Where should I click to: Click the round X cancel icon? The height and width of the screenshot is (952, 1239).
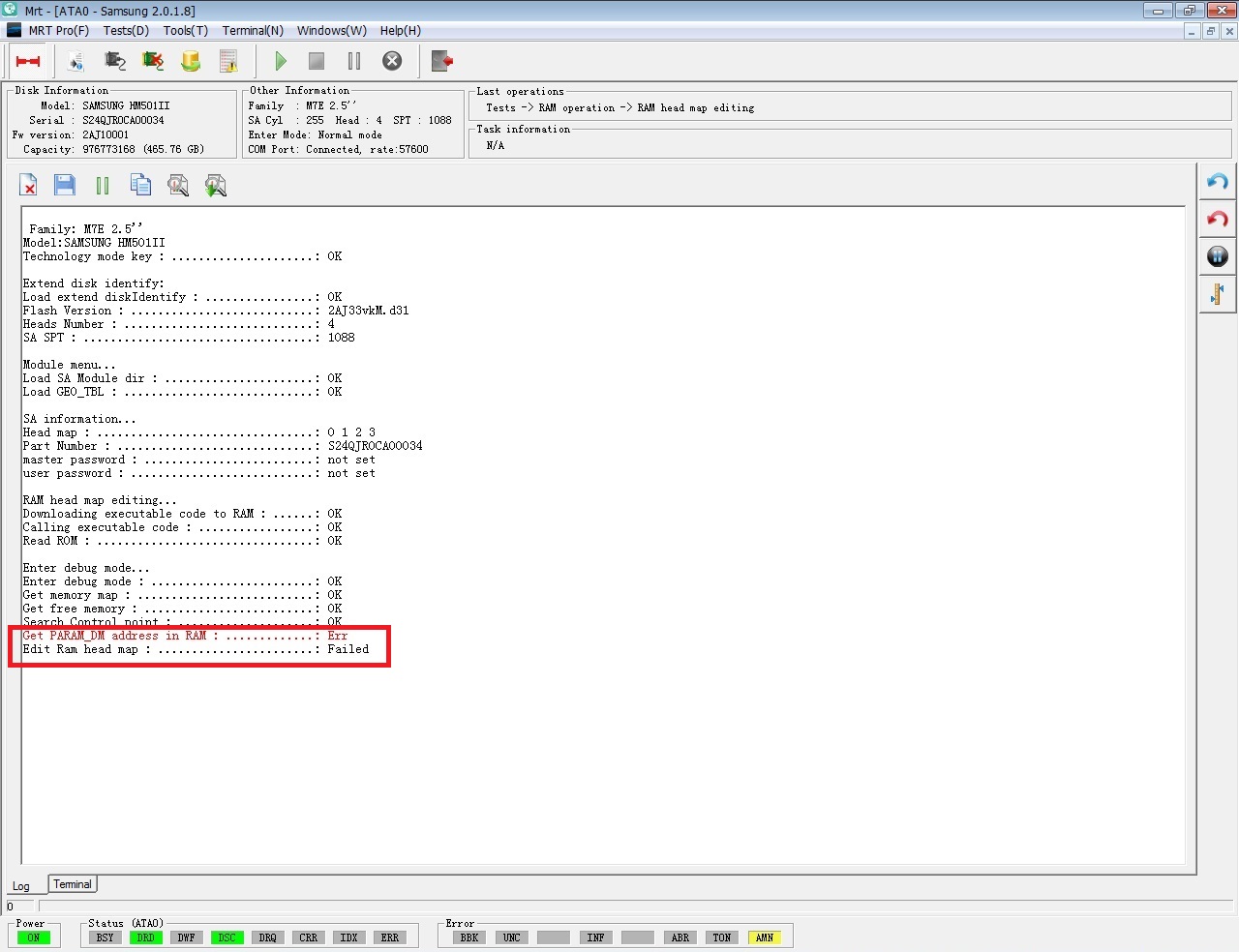point(392,61)
